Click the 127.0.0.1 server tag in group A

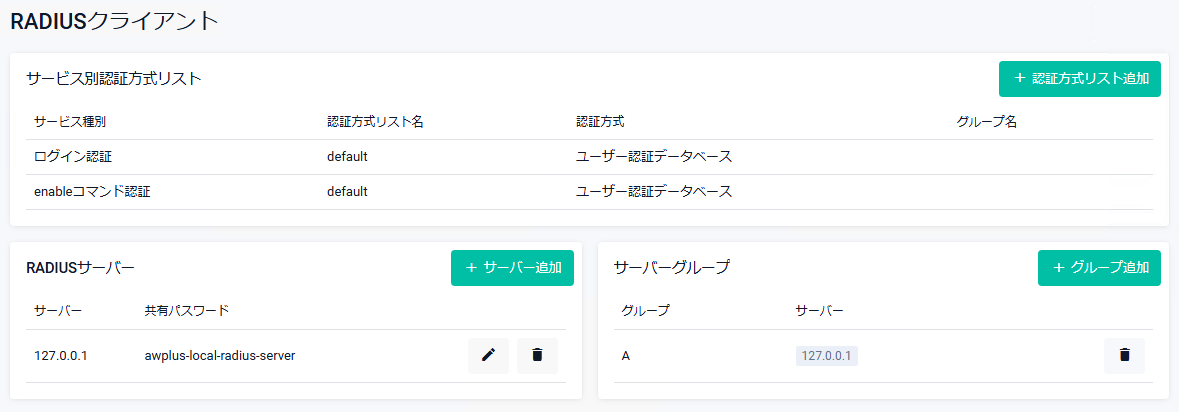pyautogui.click(x=827, y=355)
